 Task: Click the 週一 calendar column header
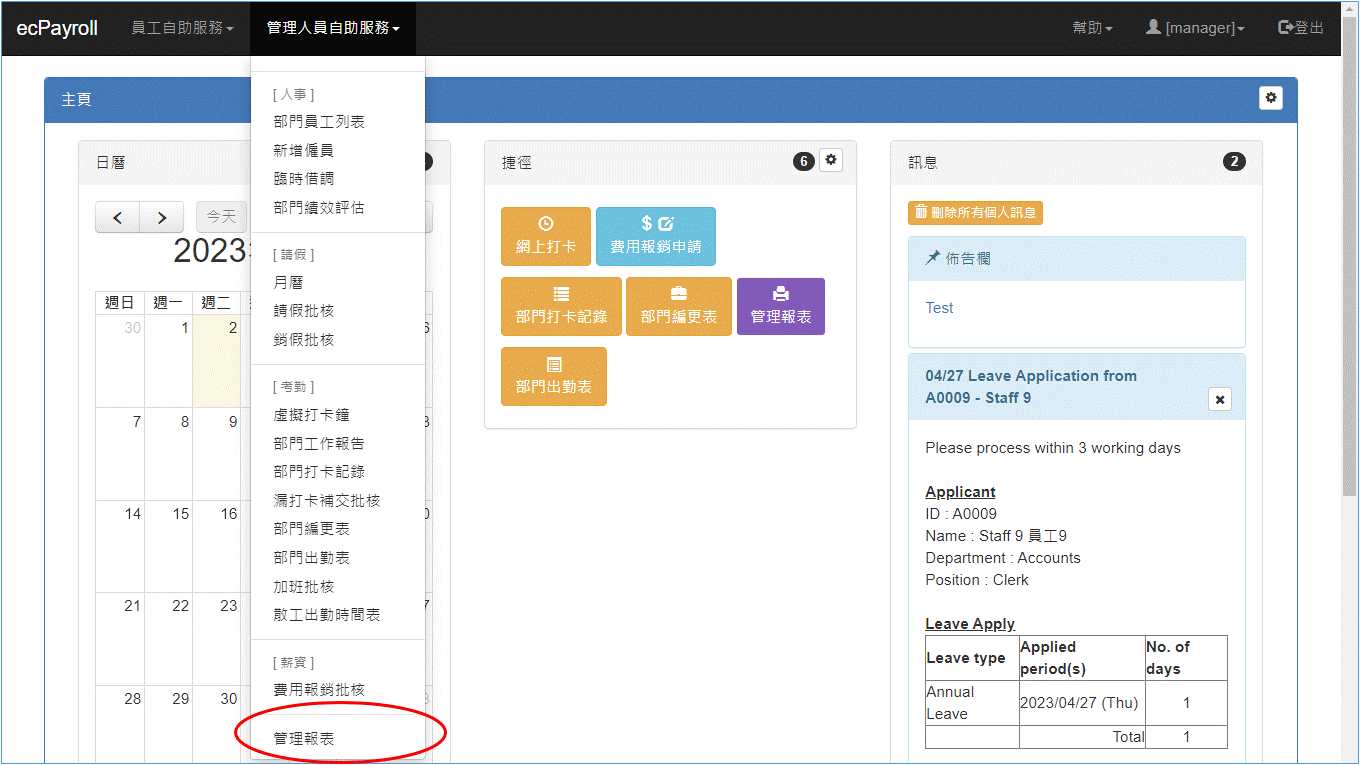click(x=168, y=303)
